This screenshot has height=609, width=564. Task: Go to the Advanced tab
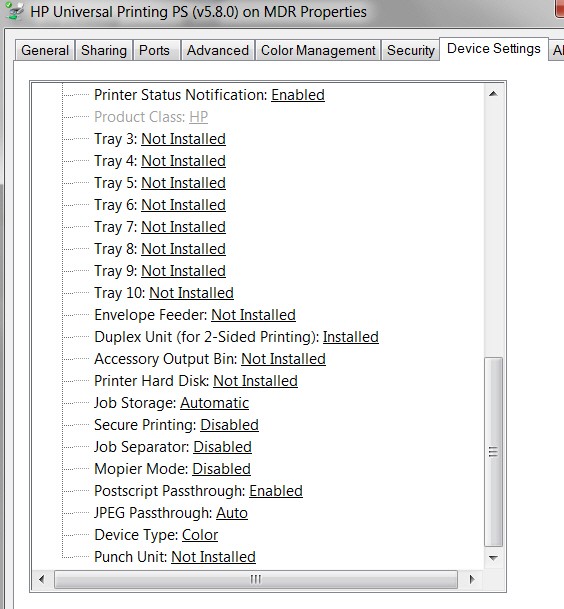(218, 50)
